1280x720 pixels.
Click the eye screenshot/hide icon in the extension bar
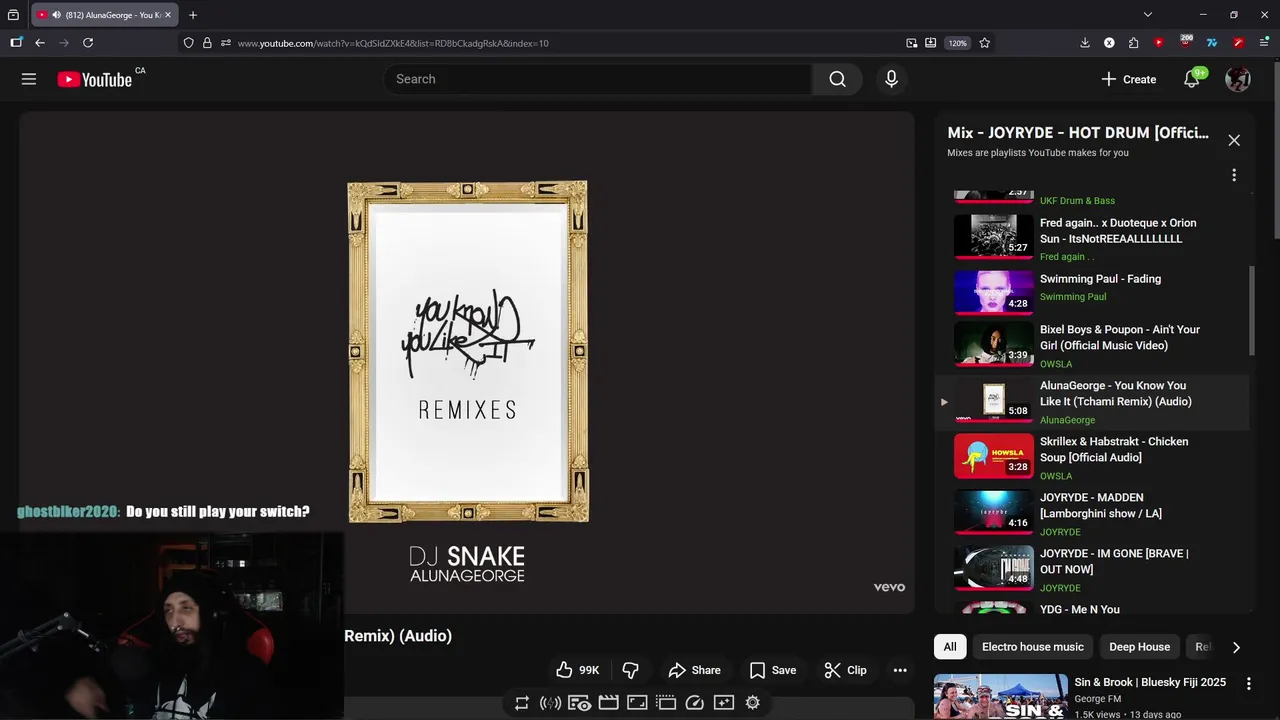[579, 703]
